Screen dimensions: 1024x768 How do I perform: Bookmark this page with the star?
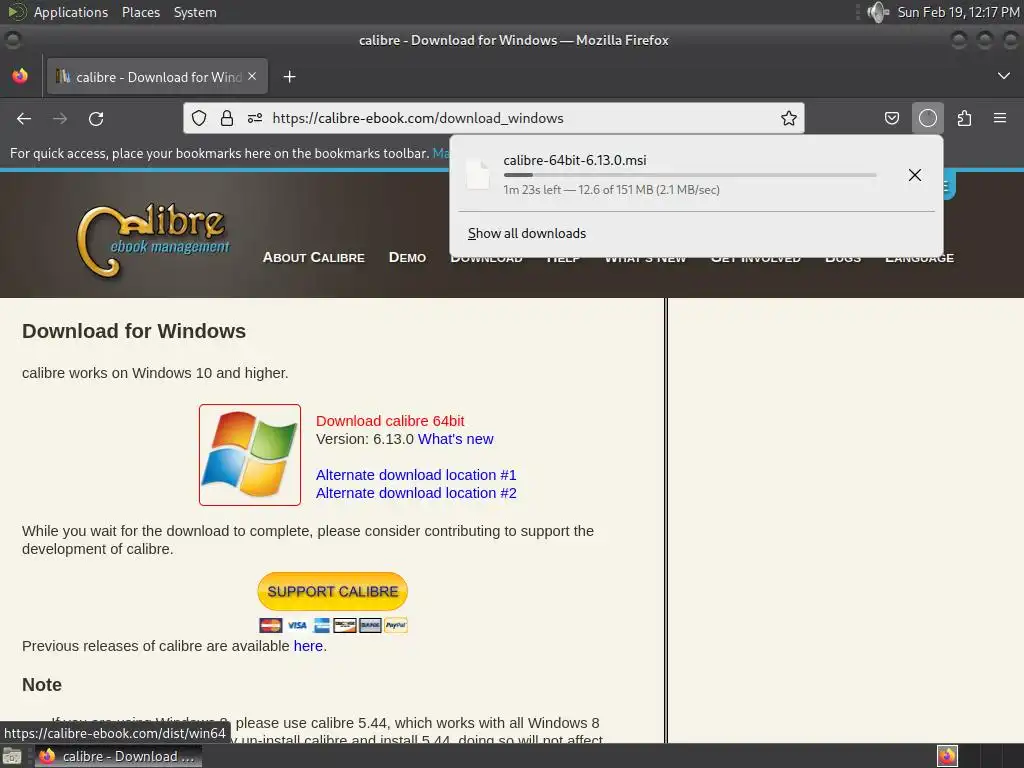pyautogui.click(x=789, y=118)
